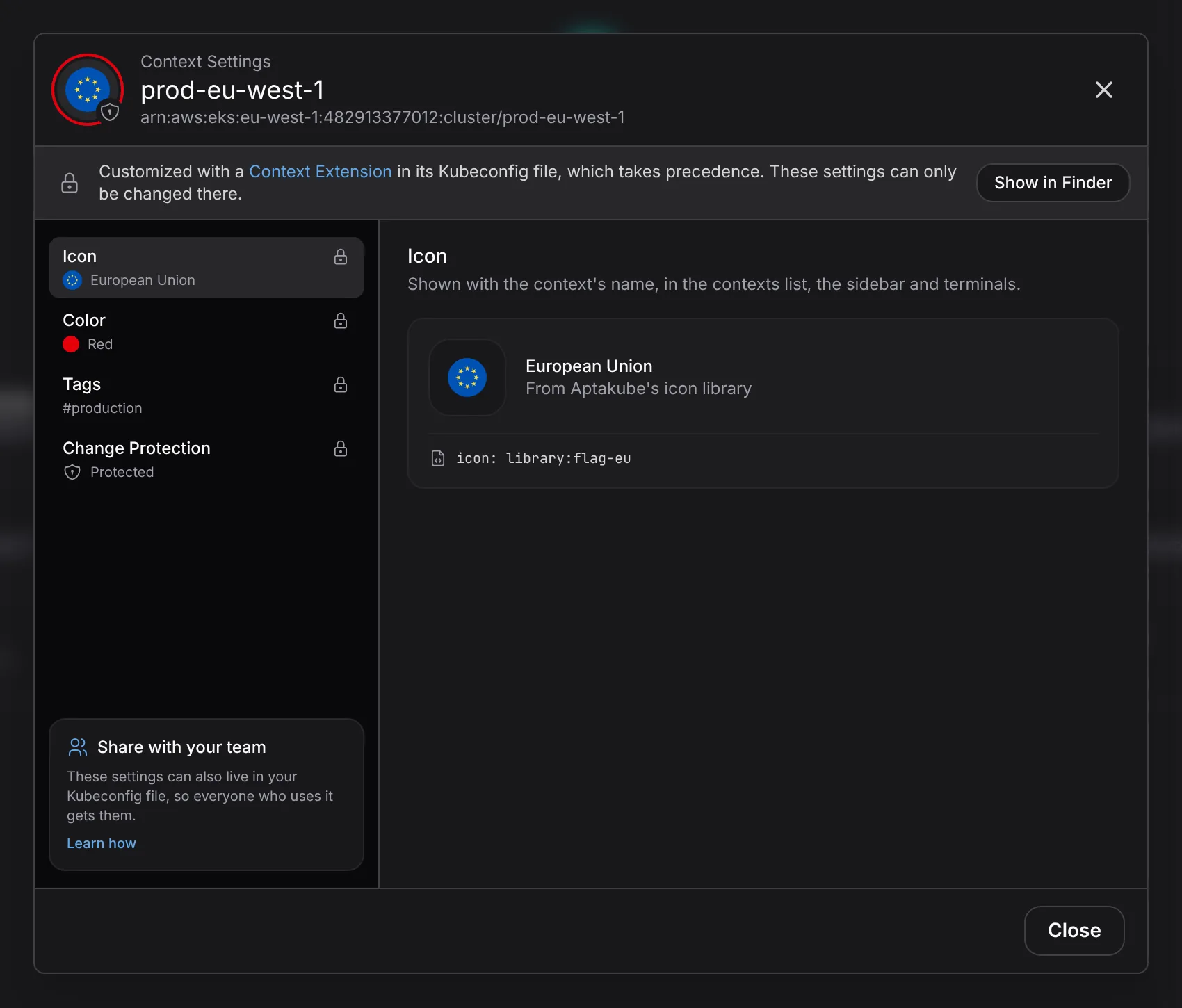Click small EU flag beside European Union in sidebar
The image size is (1182, 1008).
[x=72, y=280]
